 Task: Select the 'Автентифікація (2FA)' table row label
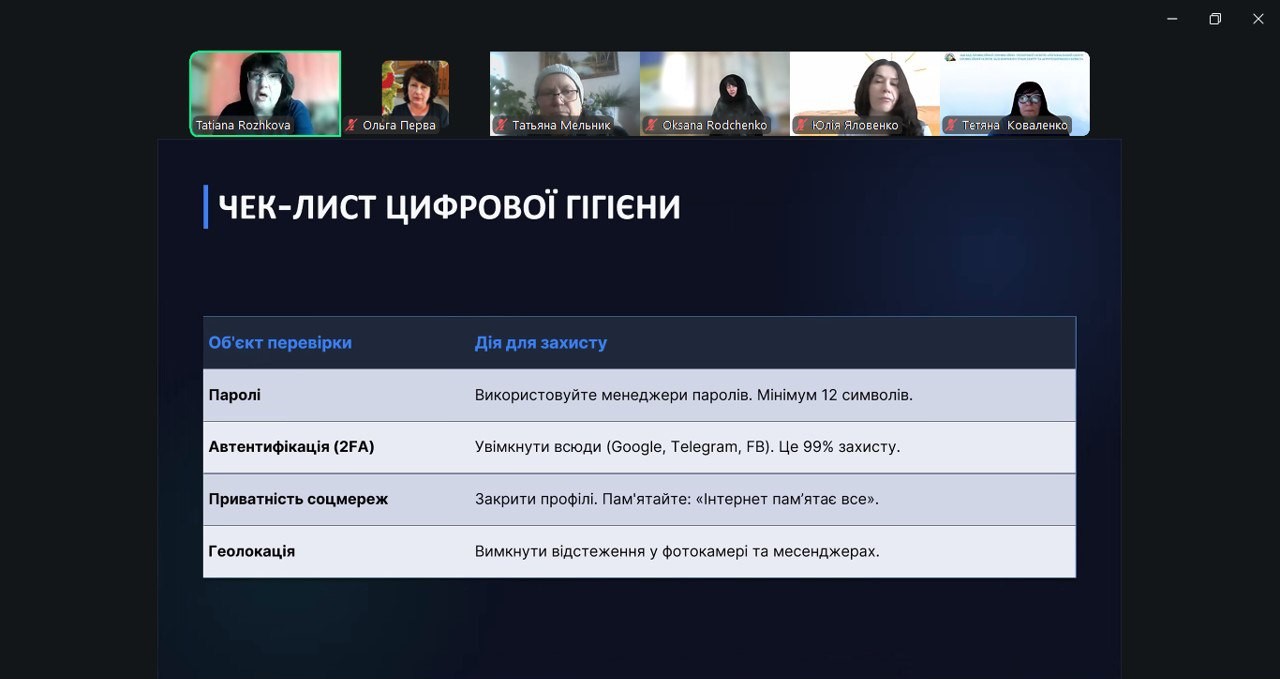291,447
